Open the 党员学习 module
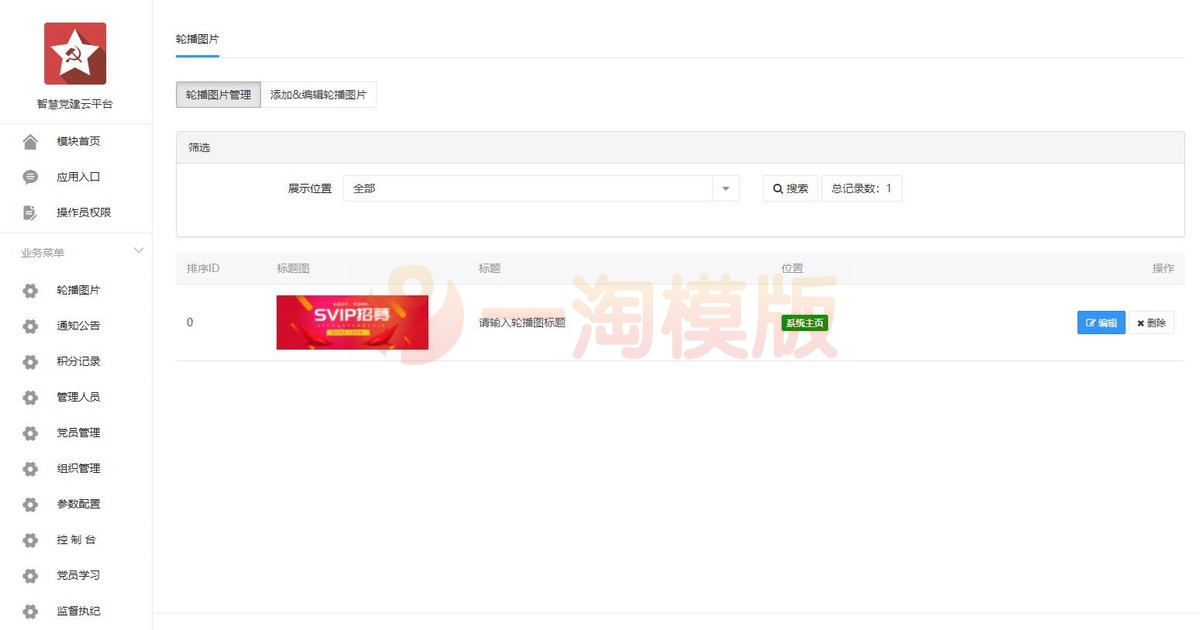 tap(75, 575)
